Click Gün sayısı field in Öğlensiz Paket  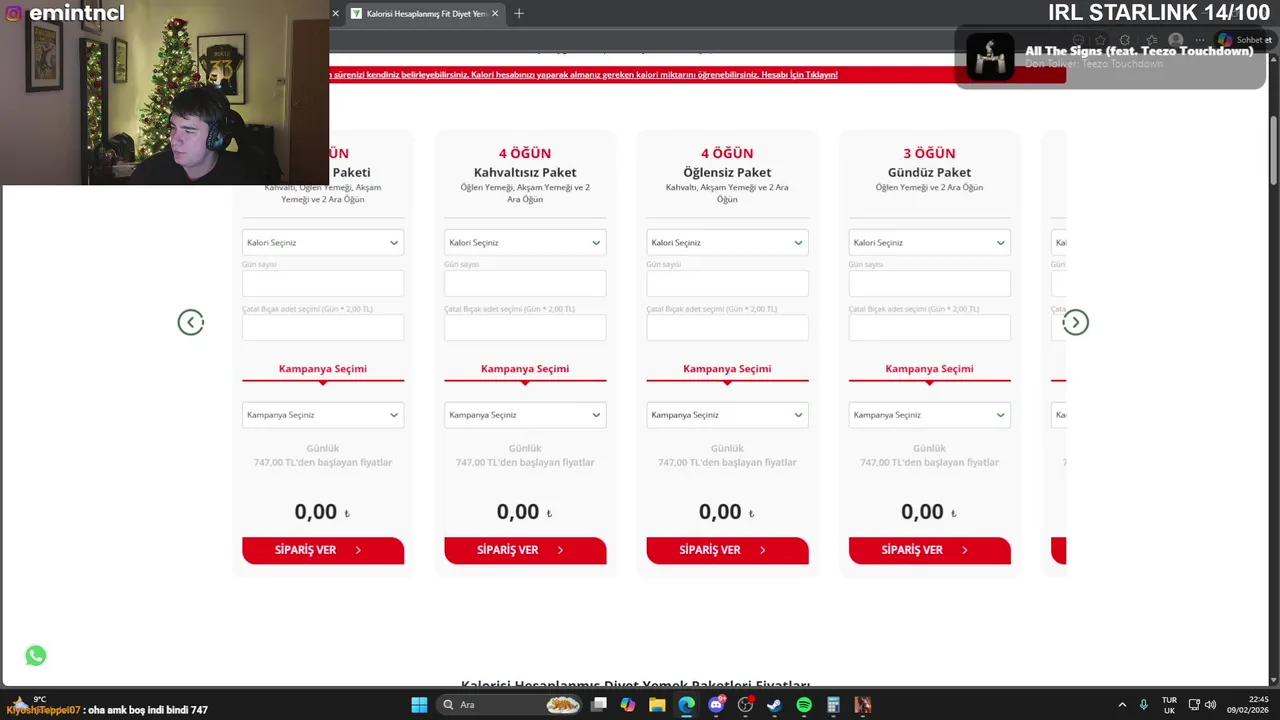pos(727,283)
